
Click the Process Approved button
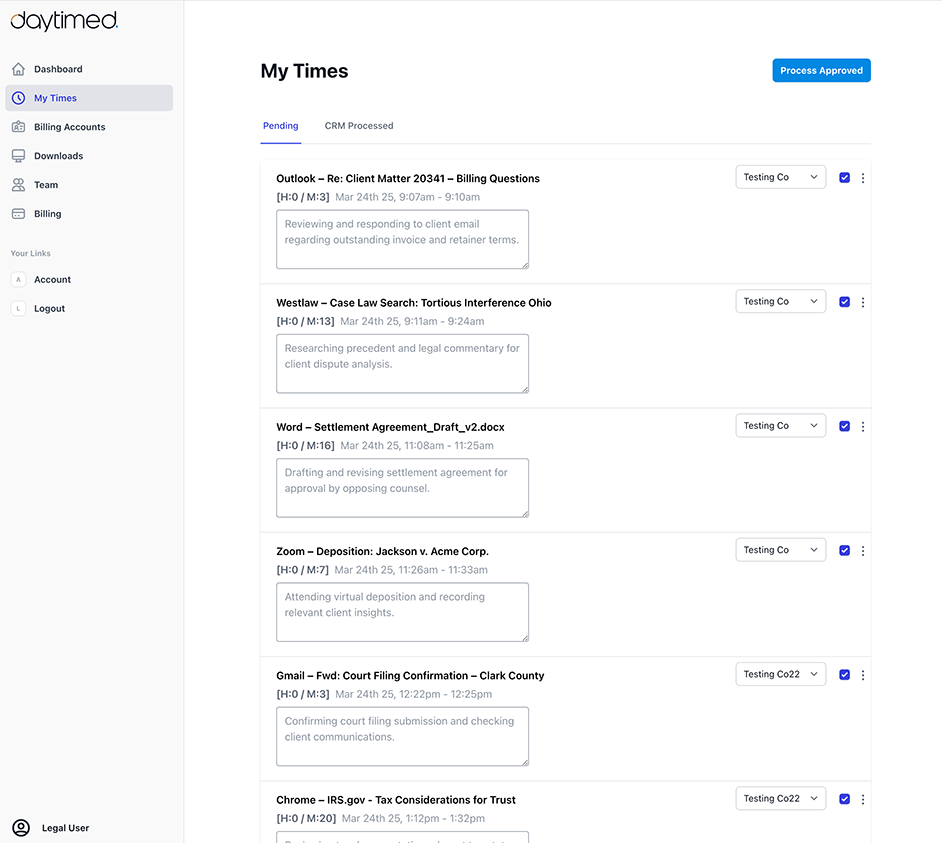[x=821, y=70]
